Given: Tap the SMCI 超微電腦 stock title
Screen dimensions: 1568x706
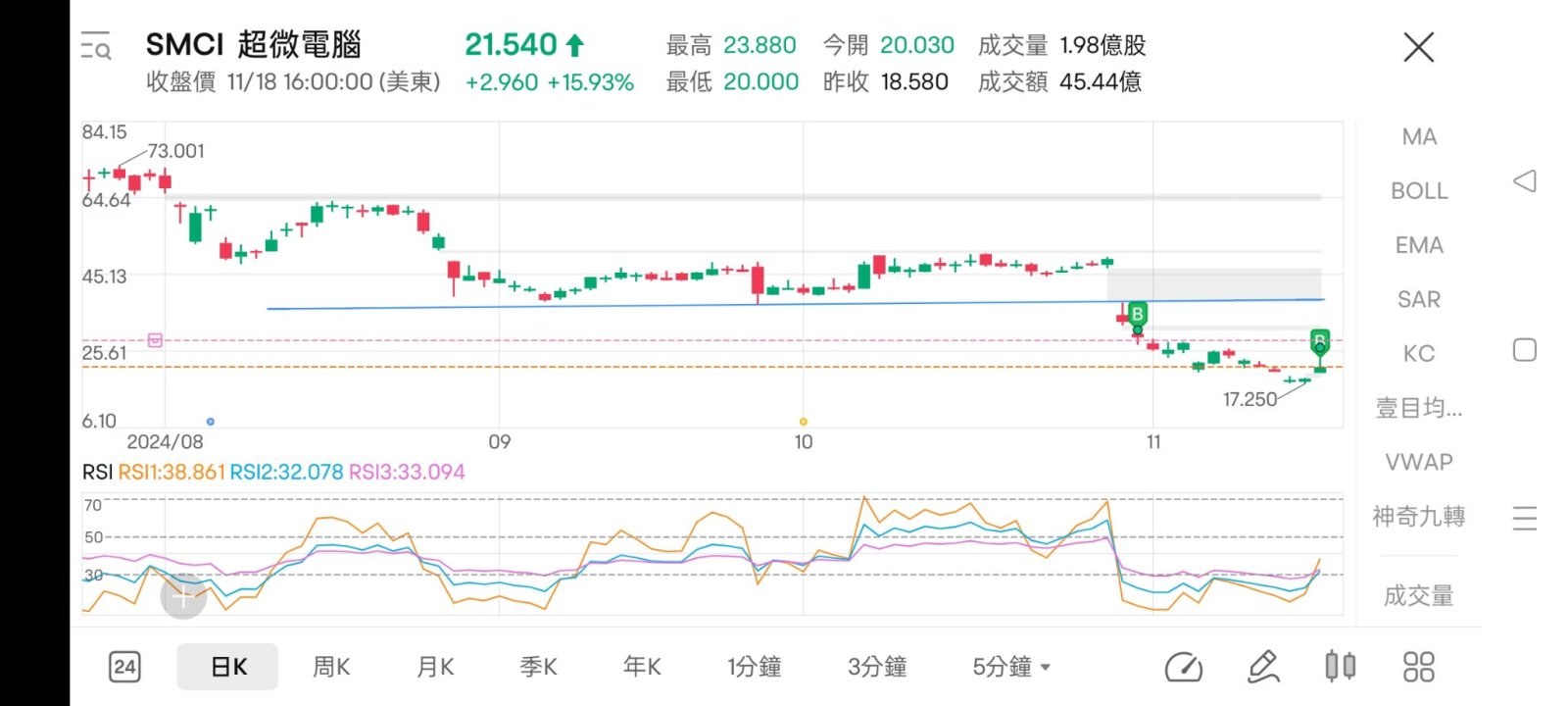Looking at the screenshot, I should tap(254, 44).
